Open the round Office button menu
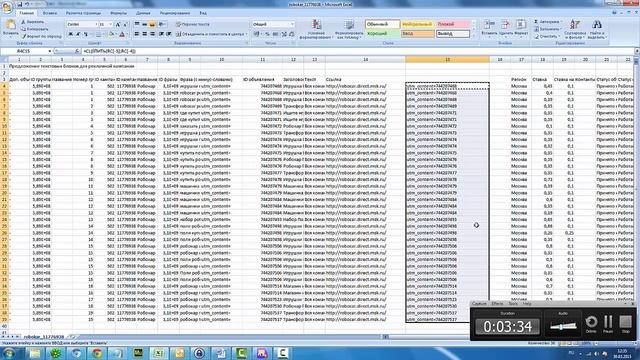The image size is (640, 360). [x=6, y=7]
